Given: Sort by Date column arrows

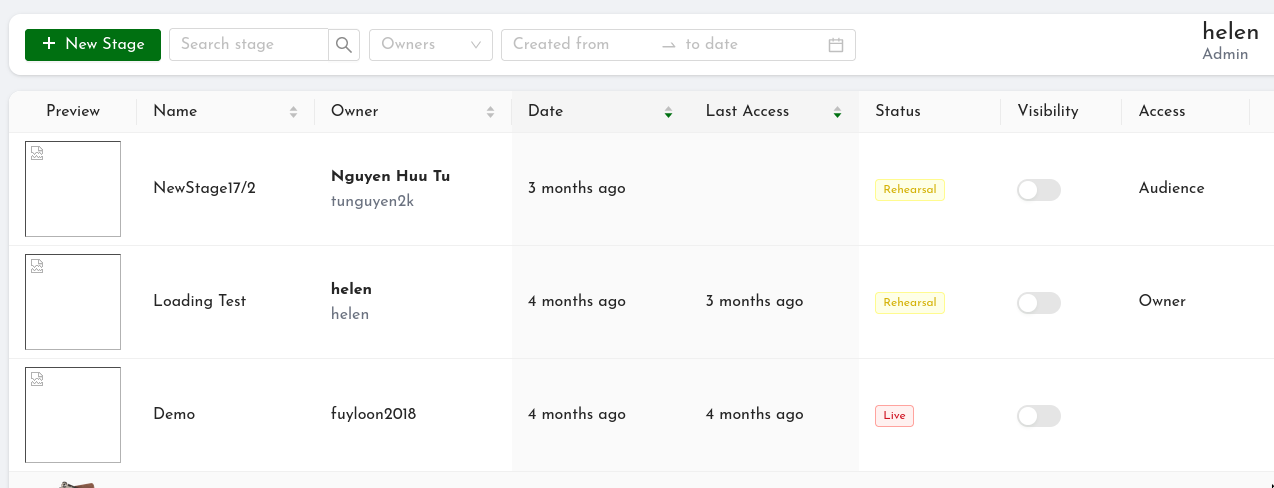Looking at the screenshot, I should coord(668,112).
